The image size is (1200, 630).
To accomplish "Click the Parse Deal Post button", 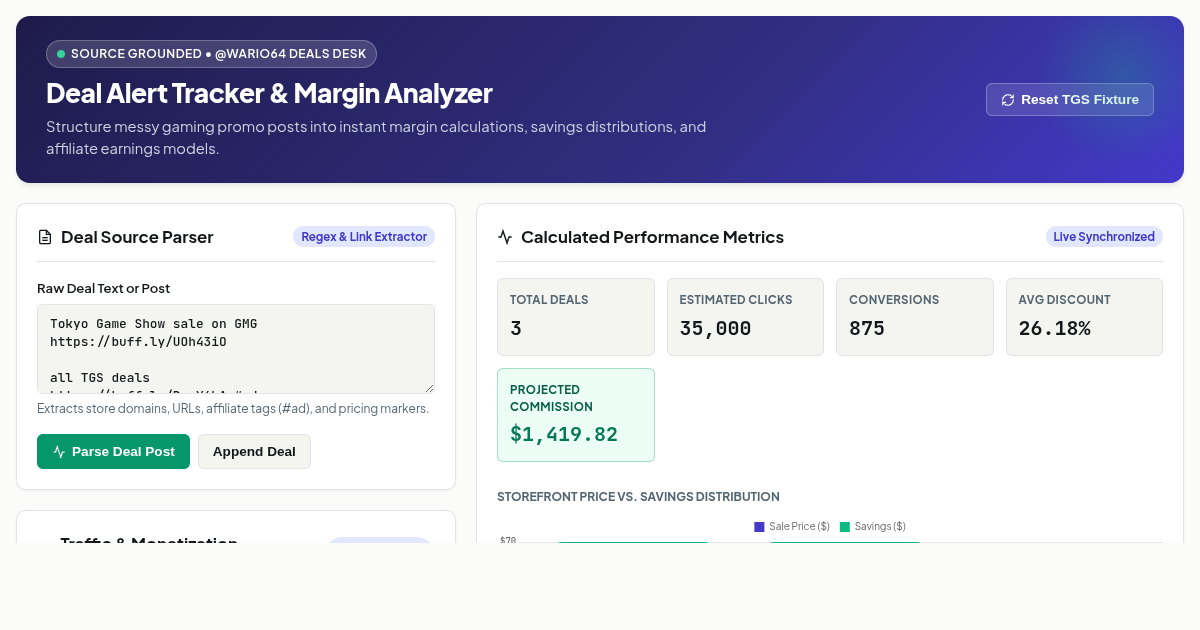I will [x=113, y=451].
